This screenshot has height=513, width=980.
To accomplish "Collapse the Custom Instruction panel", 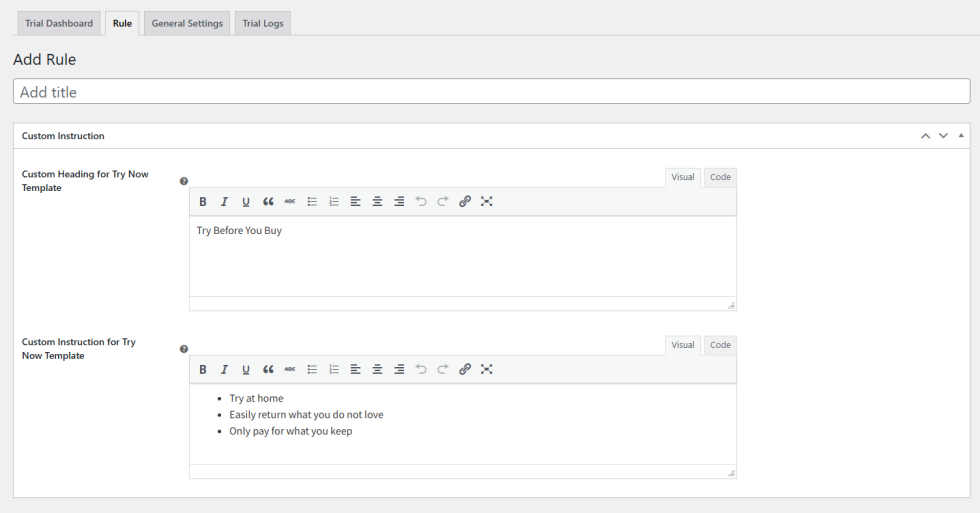I will [x=961, y=136].
